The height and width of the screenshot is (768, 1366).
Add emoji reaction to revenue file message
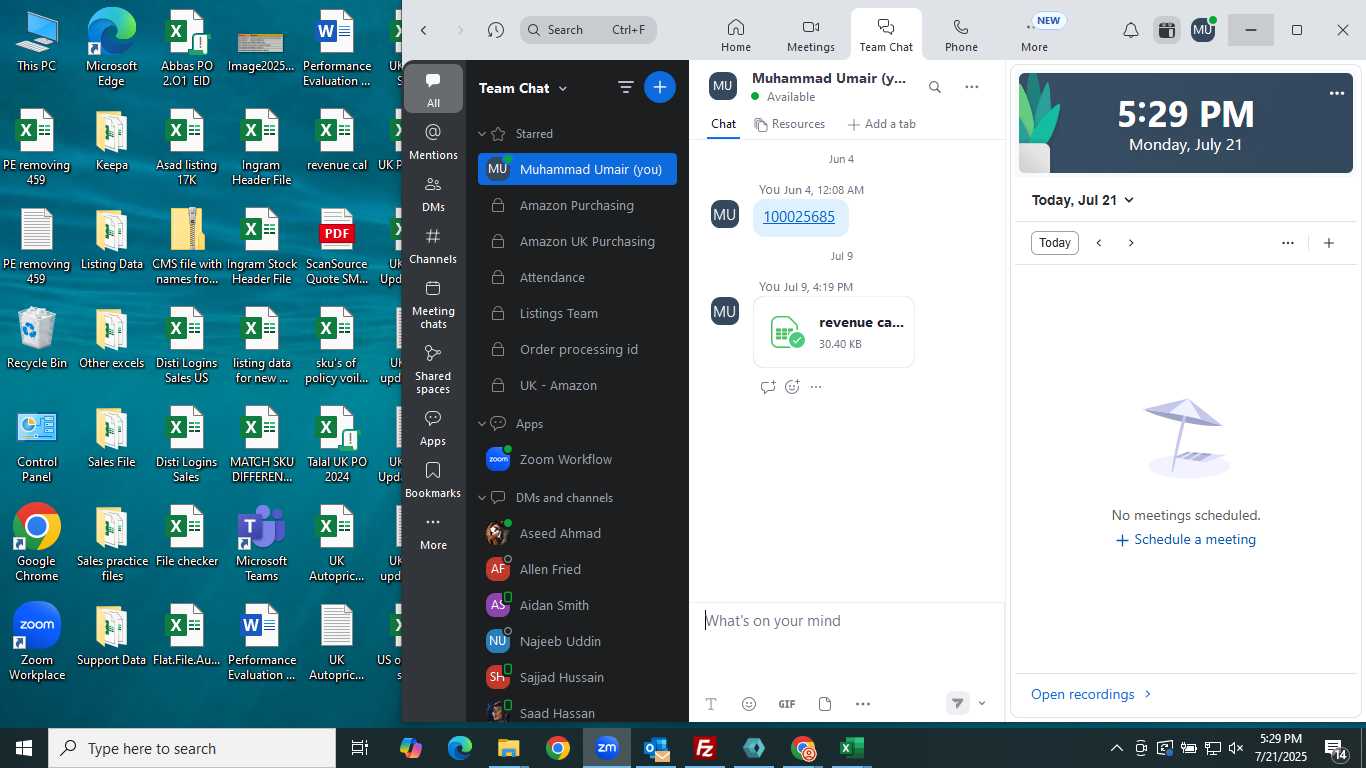click(x=792, y=387)
